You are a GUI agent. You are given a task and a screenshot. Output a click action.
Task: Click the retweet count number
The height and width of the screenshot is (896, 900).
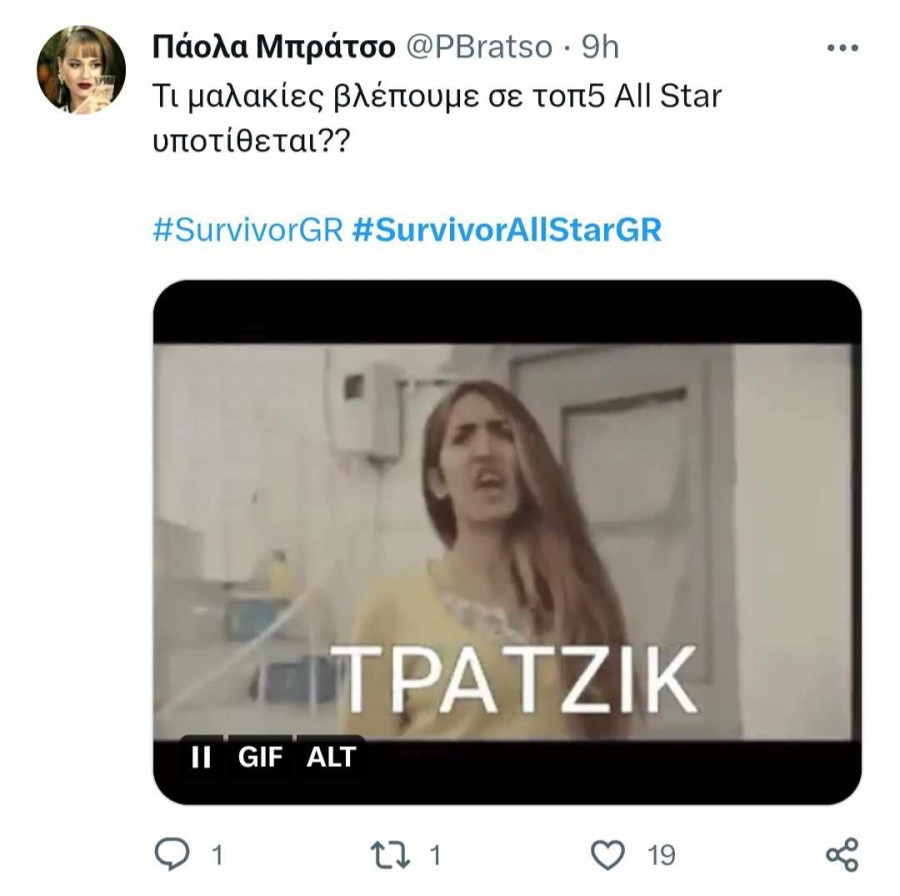435,854
